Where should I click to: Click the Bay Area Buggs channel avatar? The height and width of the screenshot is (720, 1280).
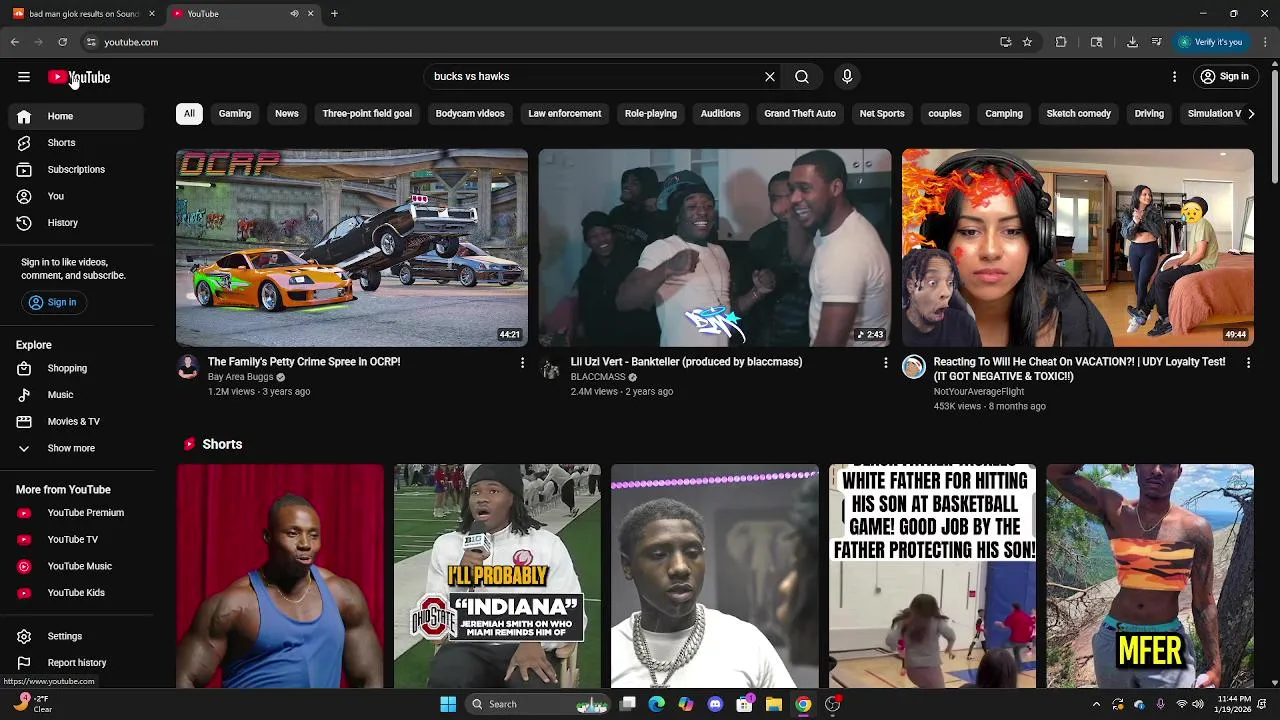click(188, 367)
